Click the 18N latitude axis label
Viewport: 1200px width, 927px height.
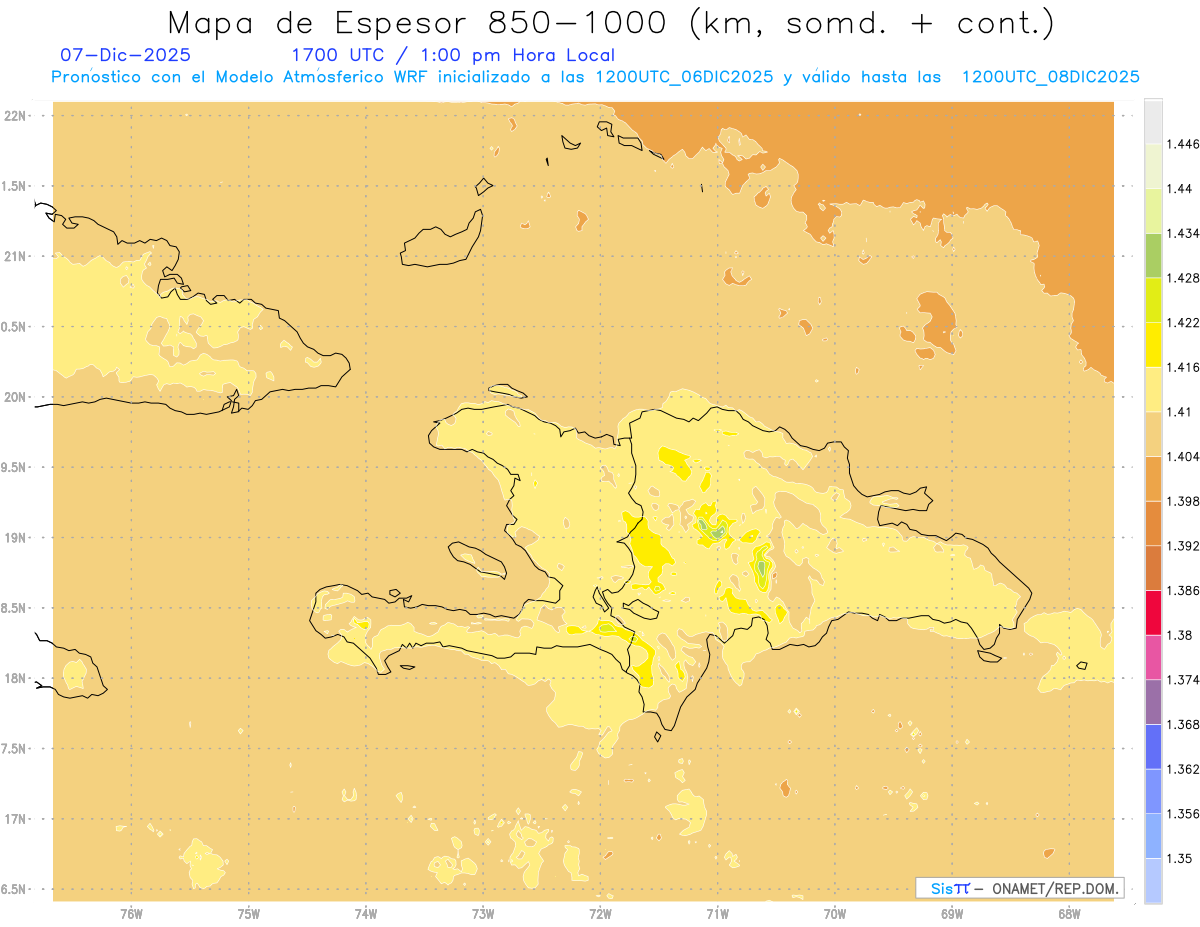pos(17,678)
